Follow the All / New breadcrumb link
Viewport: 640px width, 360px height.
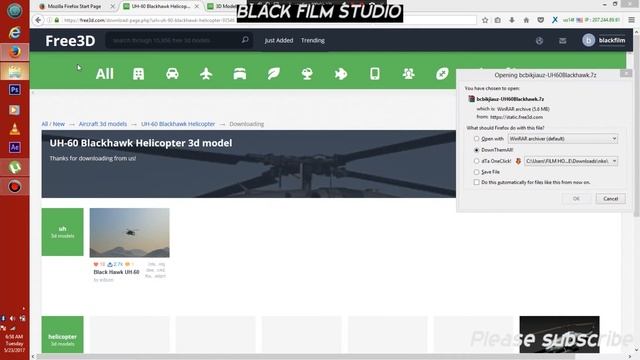coord(53,124)
